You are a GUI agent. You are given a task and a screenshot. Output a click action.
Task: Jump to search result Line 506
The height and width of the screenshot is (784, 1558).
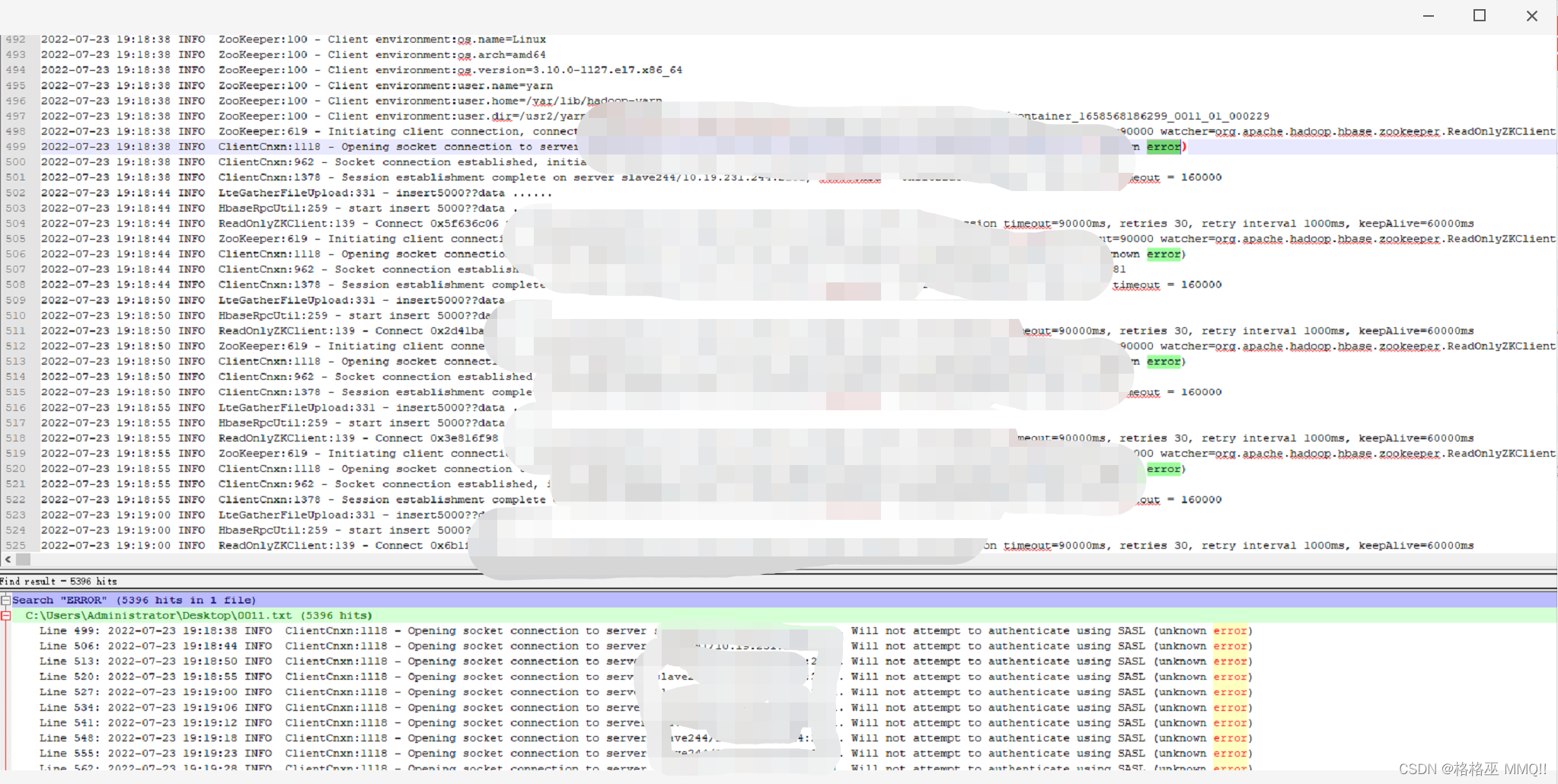646,646
